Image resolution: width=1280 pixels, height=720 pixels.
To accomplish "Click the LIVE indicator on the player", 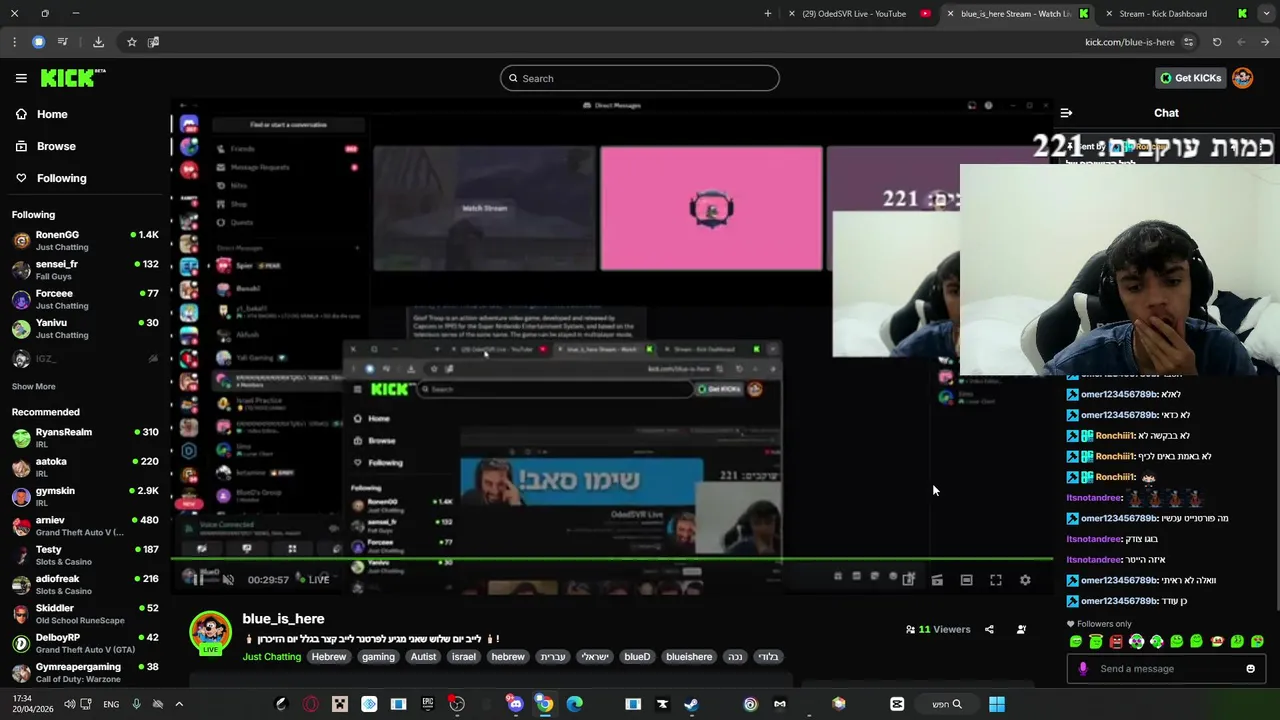I will pos(312,580).
